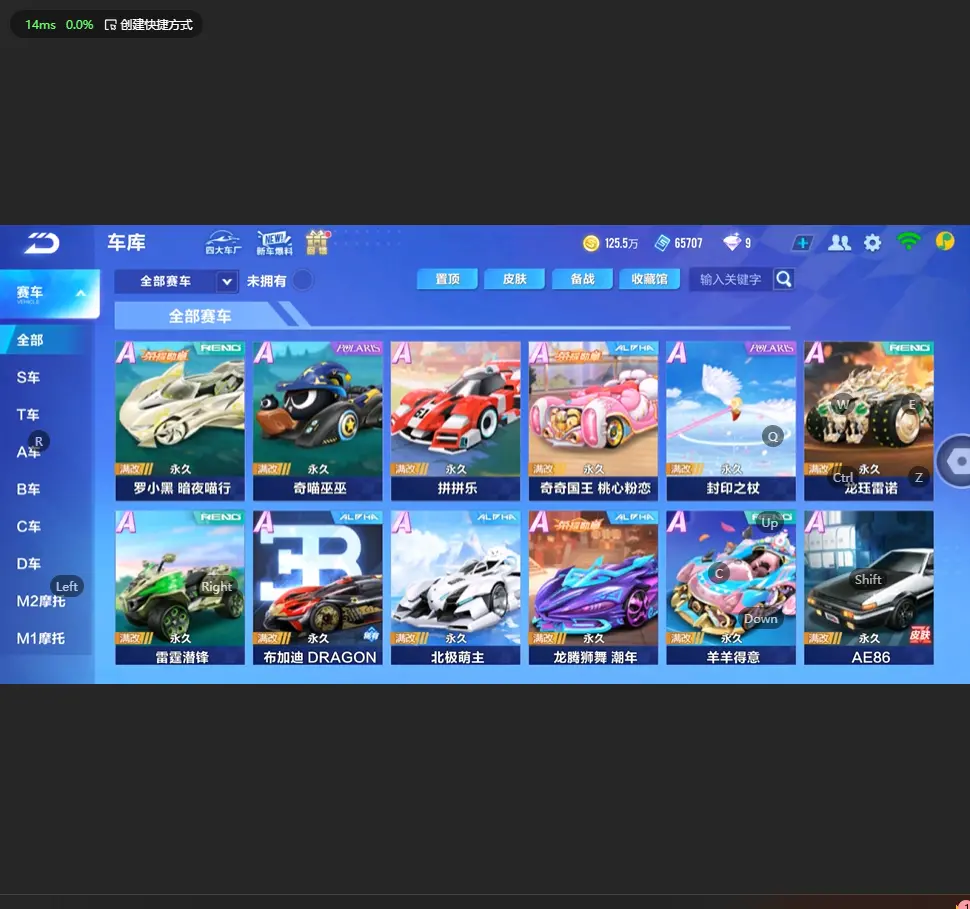Click the 创建快捷方式 text in overlay
The width and height of the screenshot is (970, 909).
[157, 25]
